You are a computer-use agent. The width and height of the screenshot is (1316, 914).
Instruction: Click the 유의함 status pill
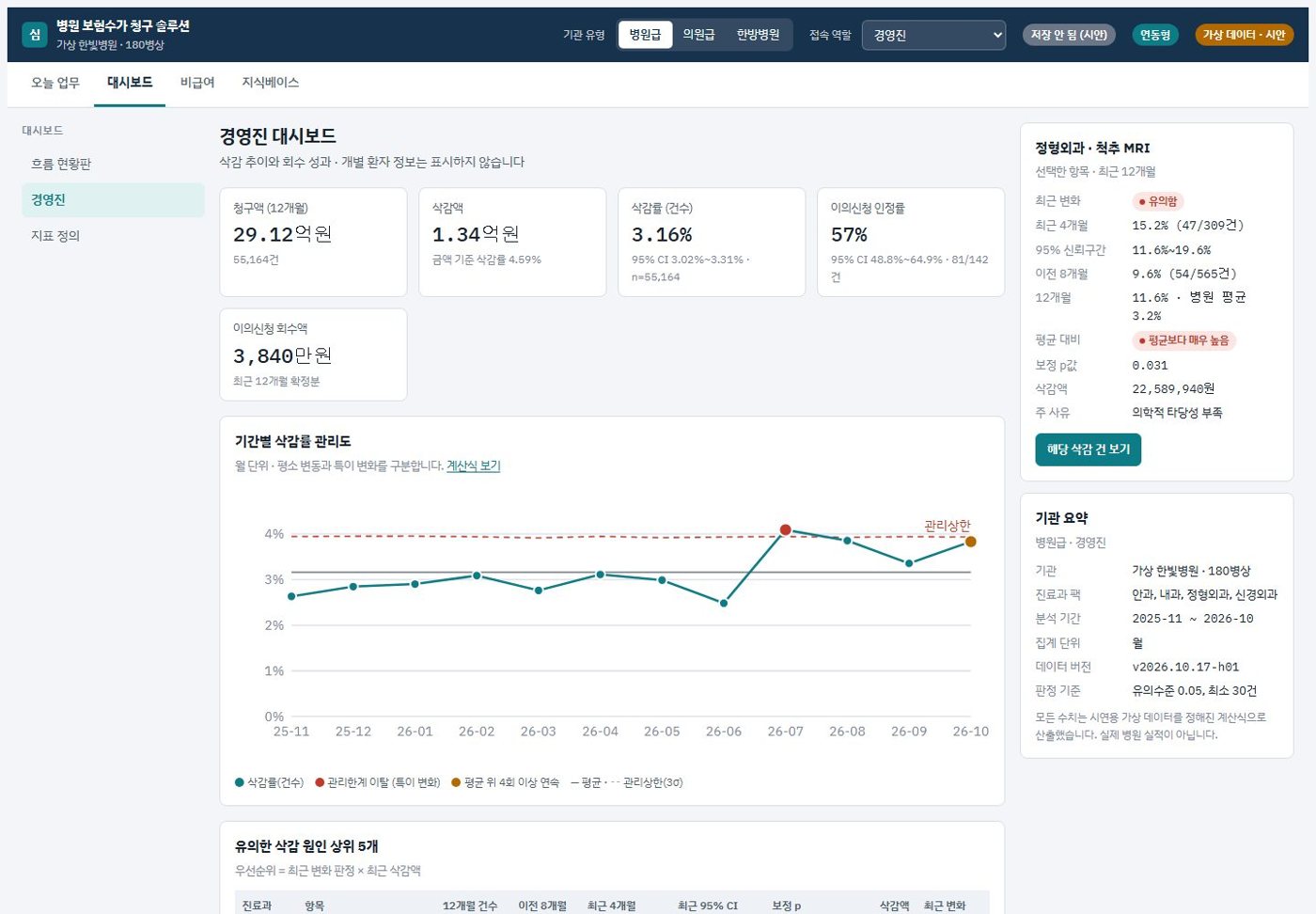[x=1157, y=201]
